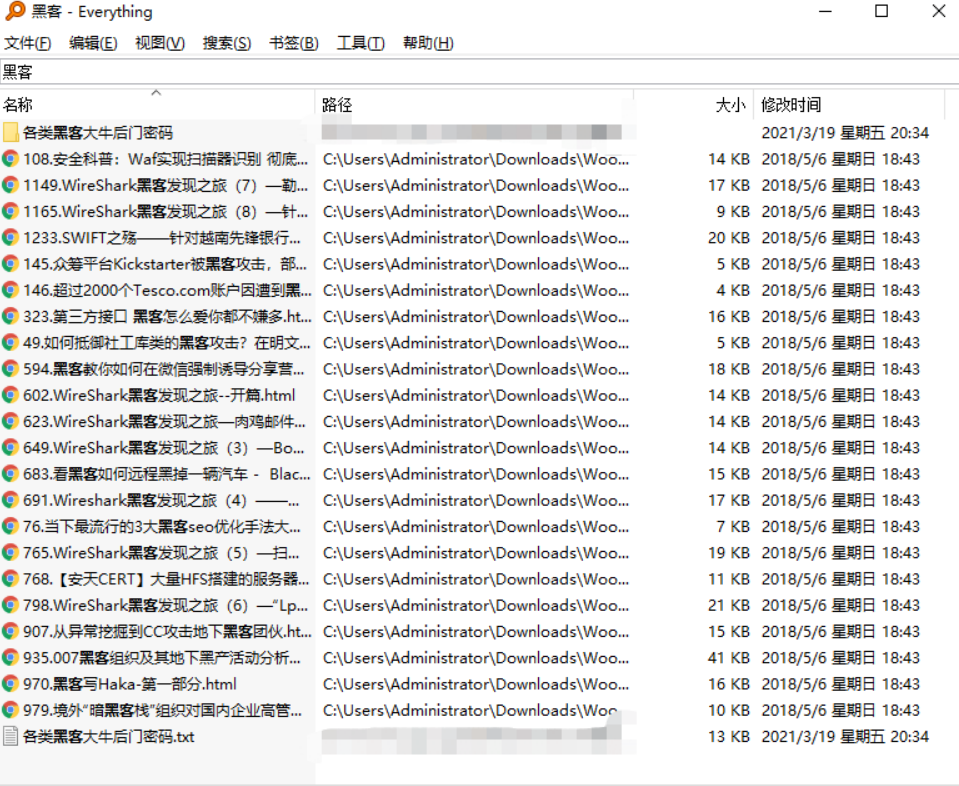Viewport: 959px width, 786px height.
Task: Open the 视图 menu
Action: point(158,43)
